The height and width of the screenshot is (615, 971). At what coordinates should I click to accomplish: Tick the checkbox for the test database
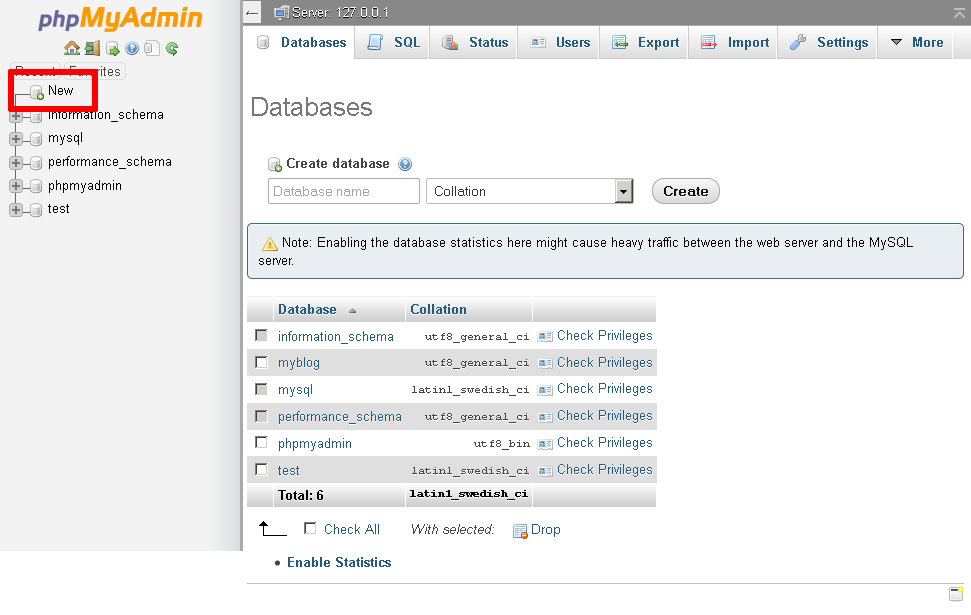click(x=260, y=469)
